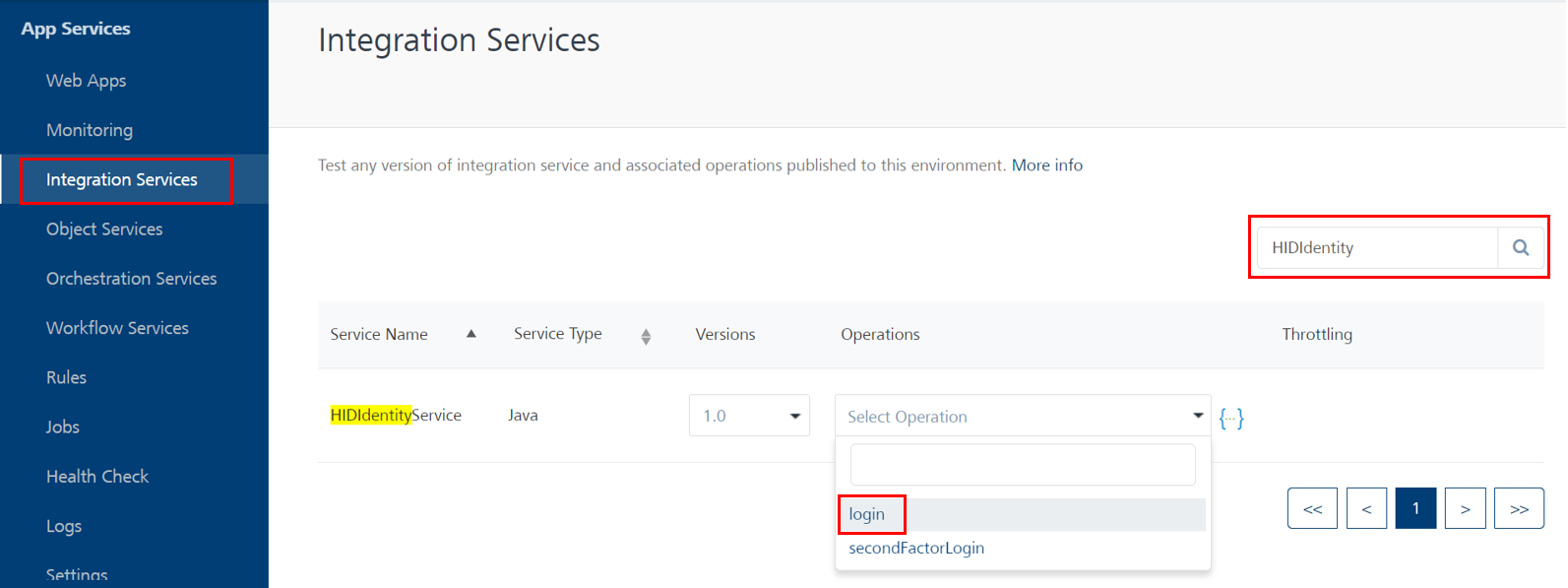Image resolution: width=1568 pixels, height=588 pixels.
Task: Open the 1.0 version dropdown
Action: [x=749, y=416]
